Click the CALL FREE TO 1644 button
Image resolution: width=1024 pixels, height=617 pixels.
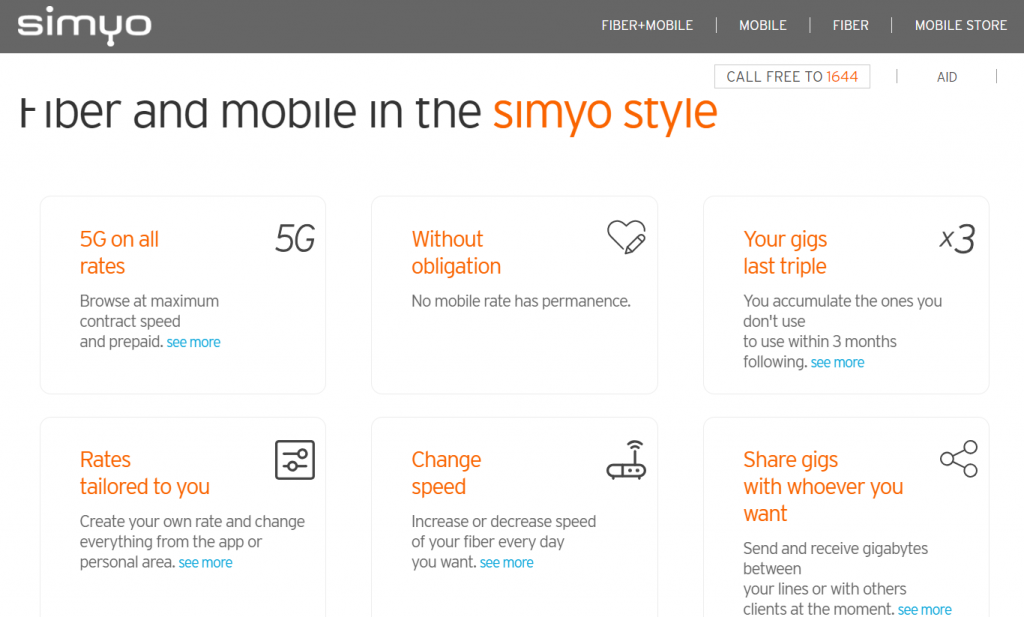pos(792,76)
